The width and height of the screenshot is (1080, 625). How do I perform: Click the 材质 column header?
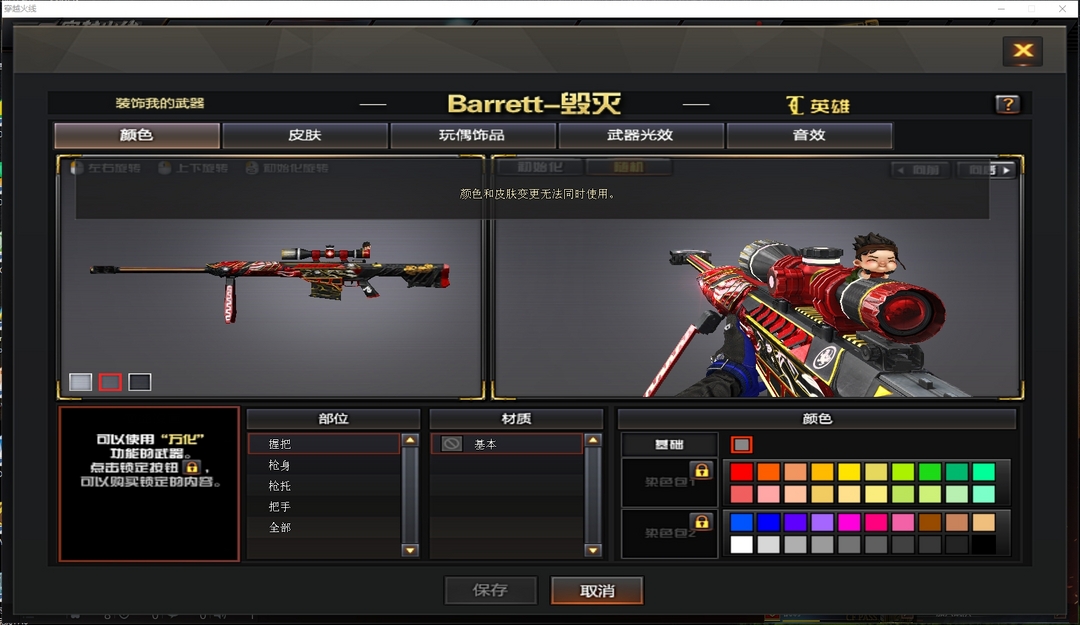coord(517,418)
